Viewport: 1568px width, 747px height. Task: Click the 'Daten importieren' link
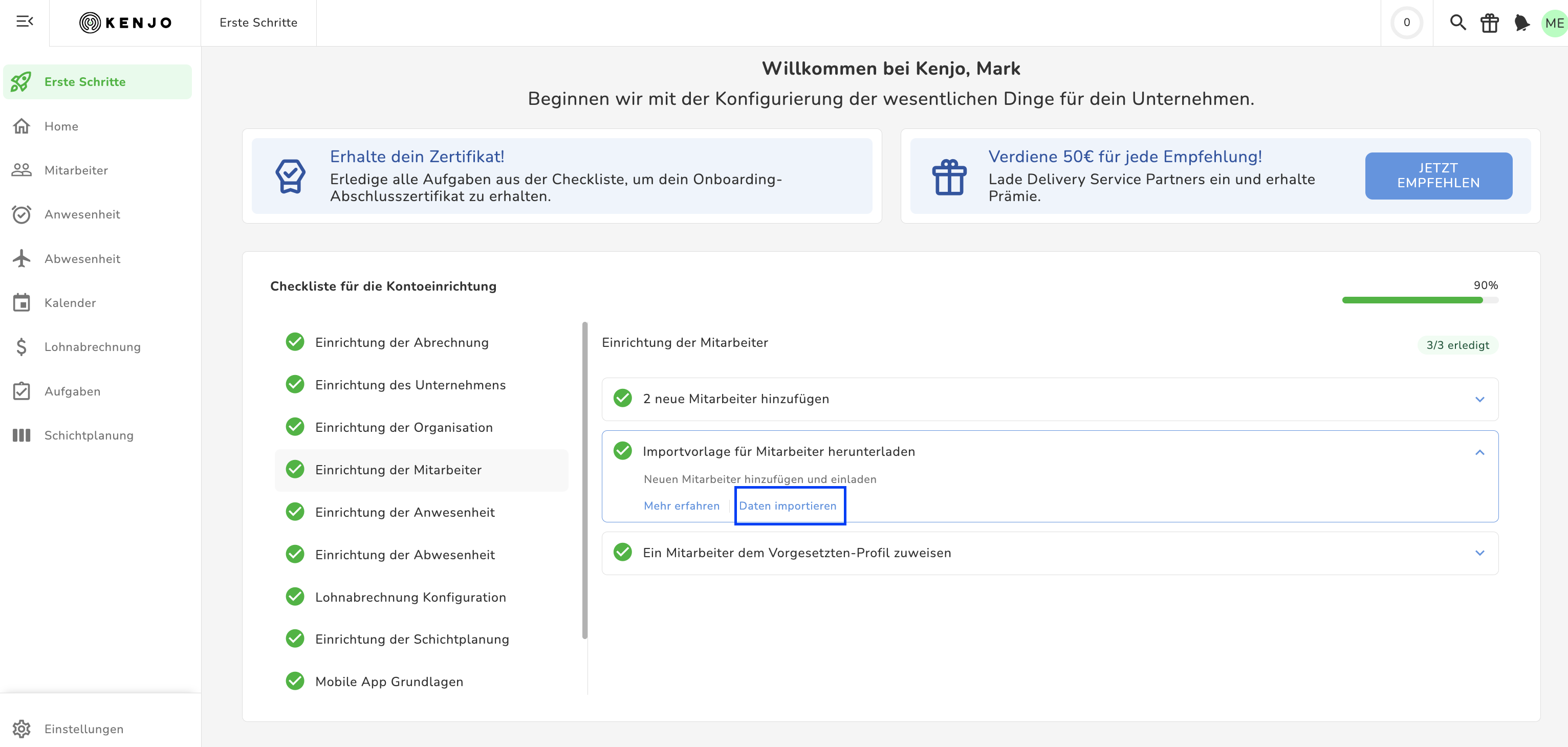click(787, 506)
